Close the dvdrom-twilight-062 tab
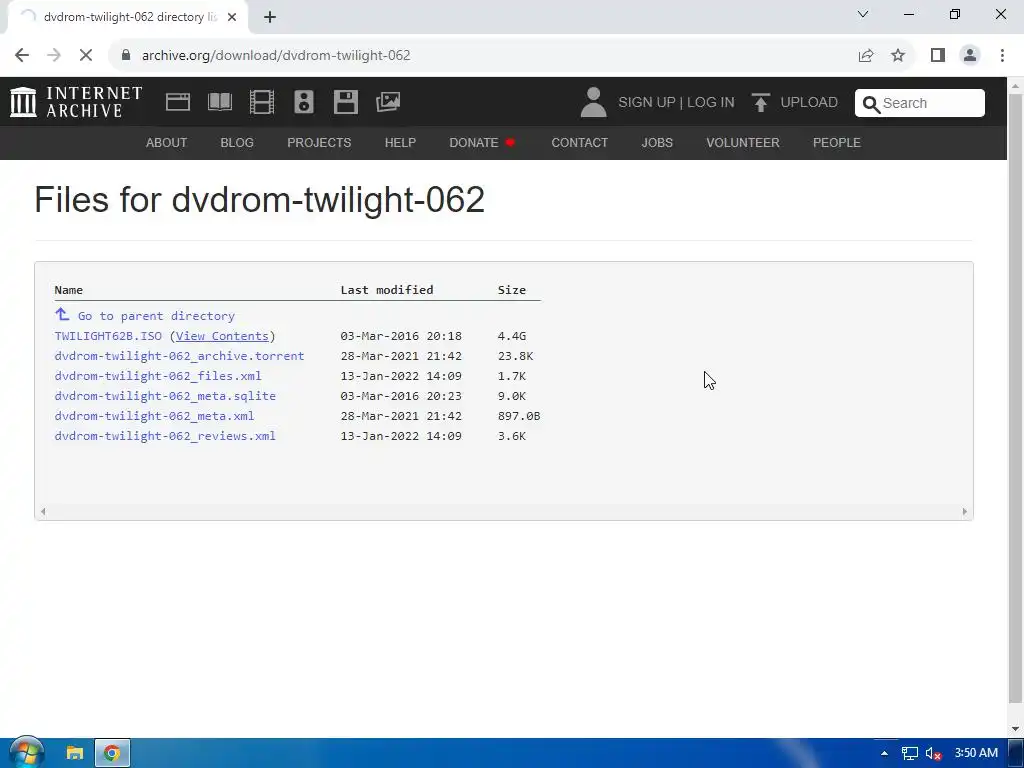This screenshot has height=768, width=1024. pos(232,18)
